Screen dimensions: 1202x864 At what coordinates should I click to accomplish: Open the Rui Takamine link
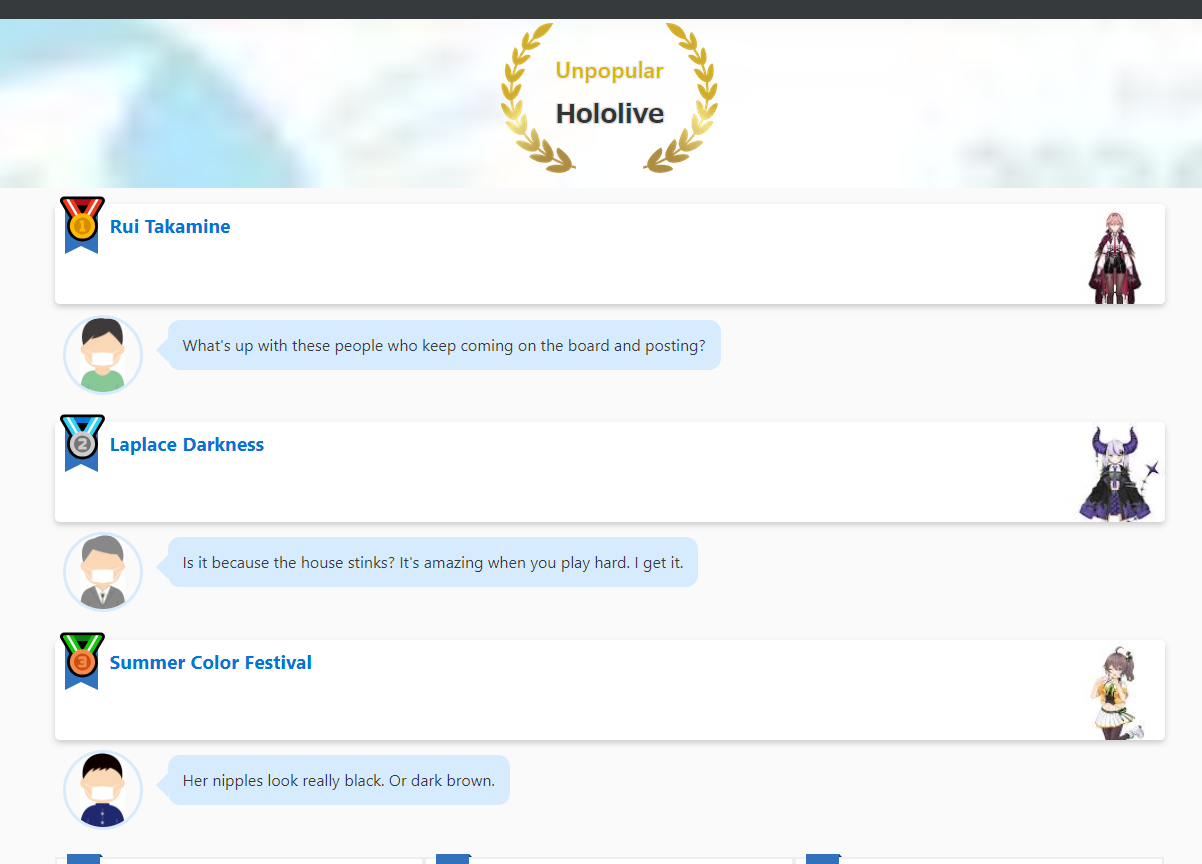[x=170, y=227]
